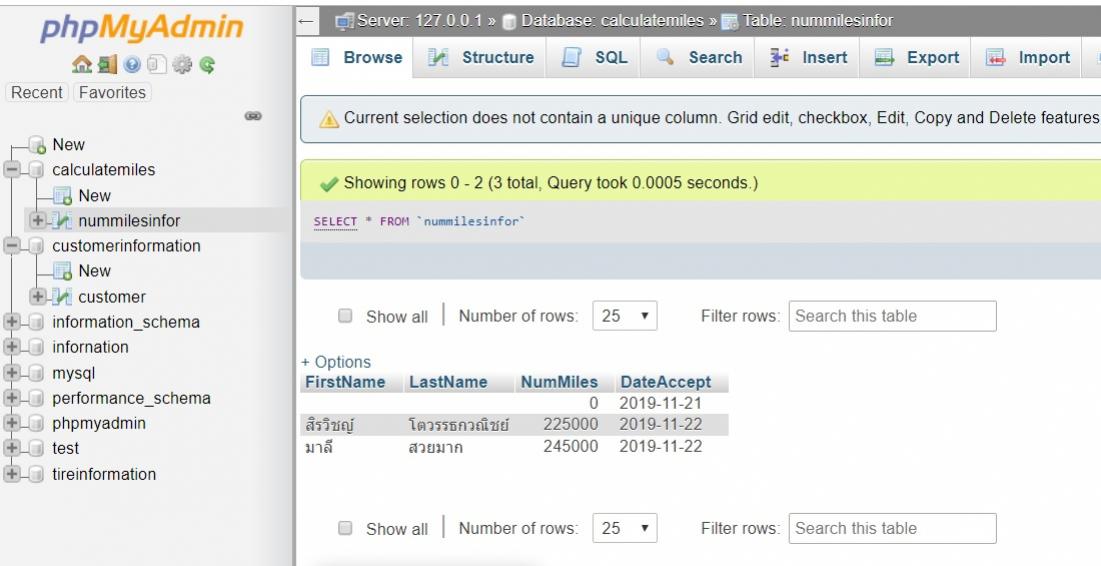Viewport: 1101px width, 566px height.
Task: Click the information_schema database icon
Action: click(x=37, y=322)
